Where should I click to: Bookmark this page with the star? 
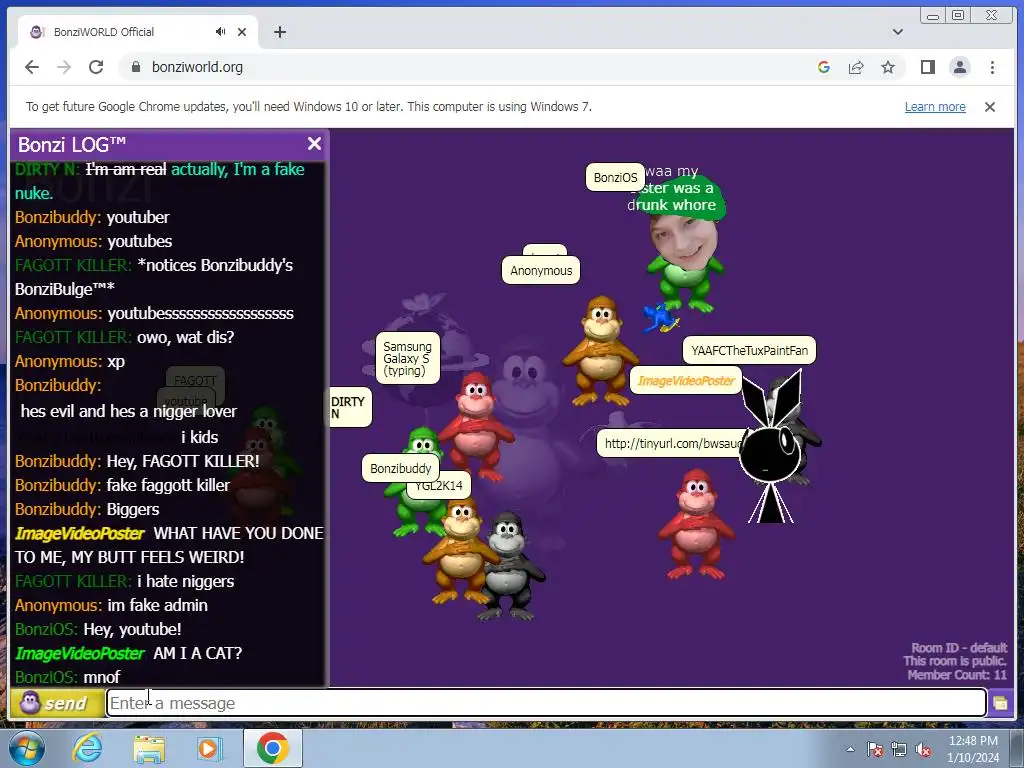888,67
